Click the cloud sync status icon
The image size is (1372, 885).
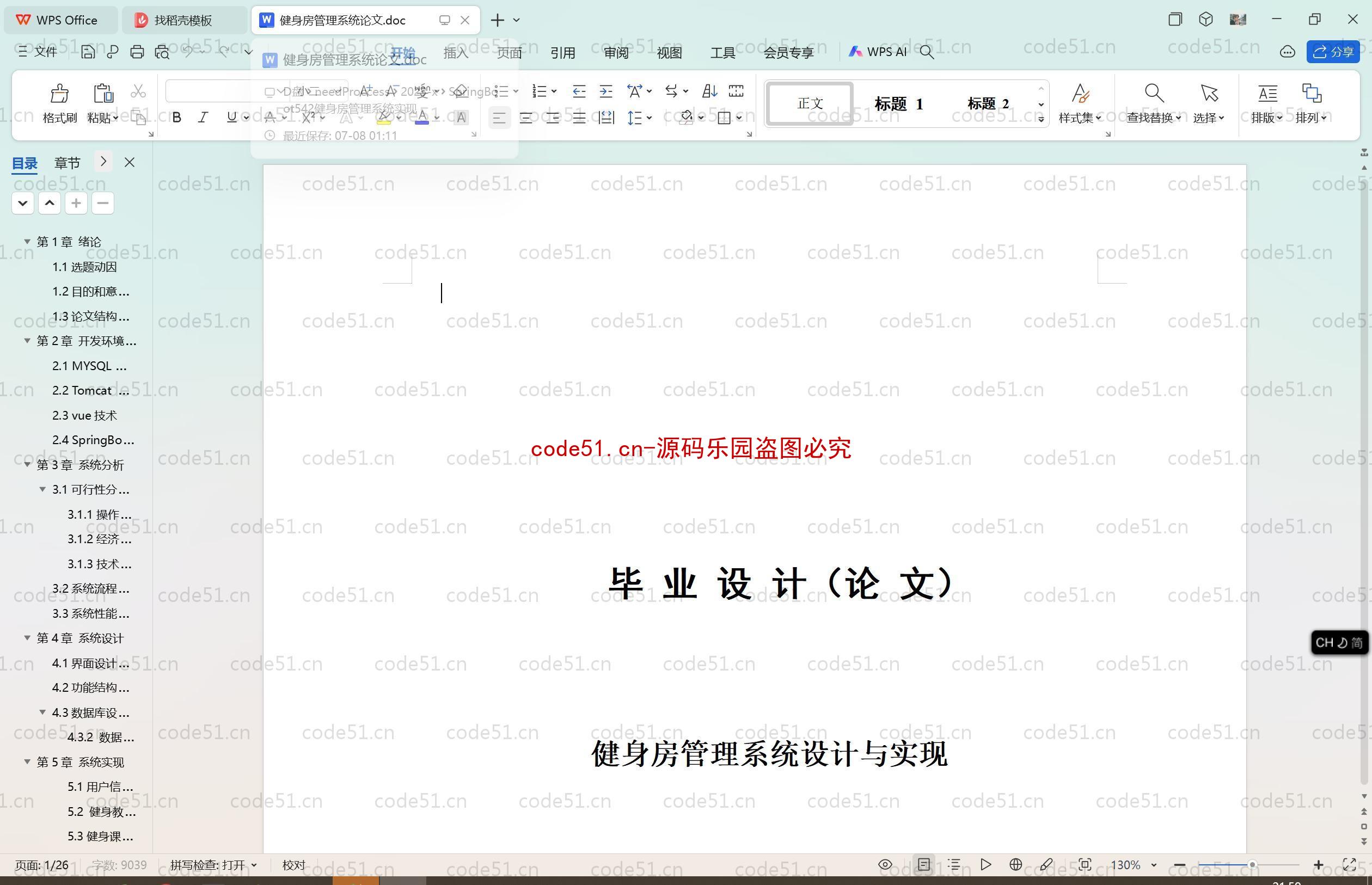1288,52
